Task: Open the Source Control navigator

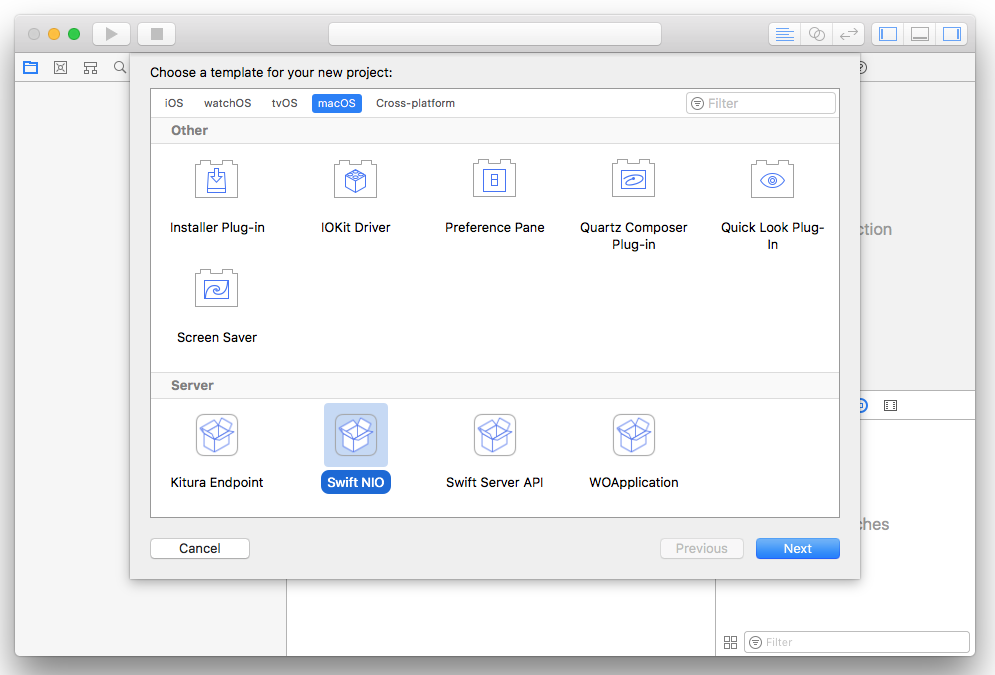Action: (60, 67)
